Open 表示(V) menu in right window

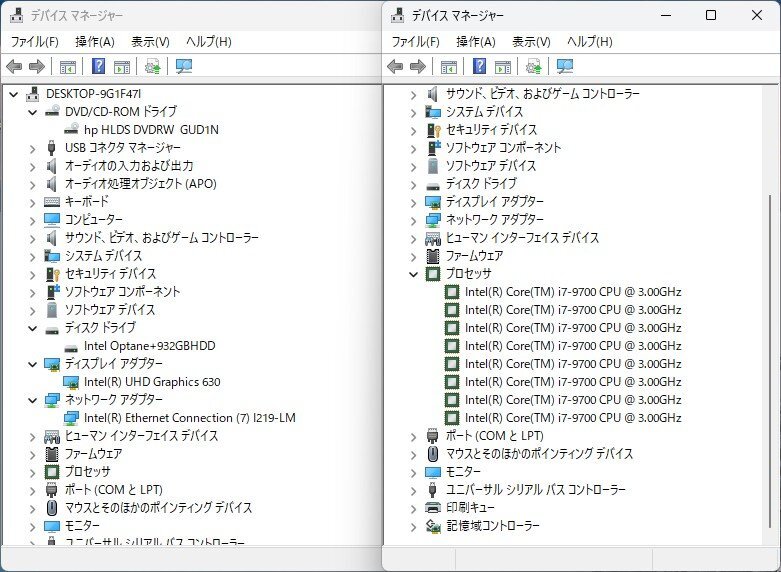pos(531,42)
